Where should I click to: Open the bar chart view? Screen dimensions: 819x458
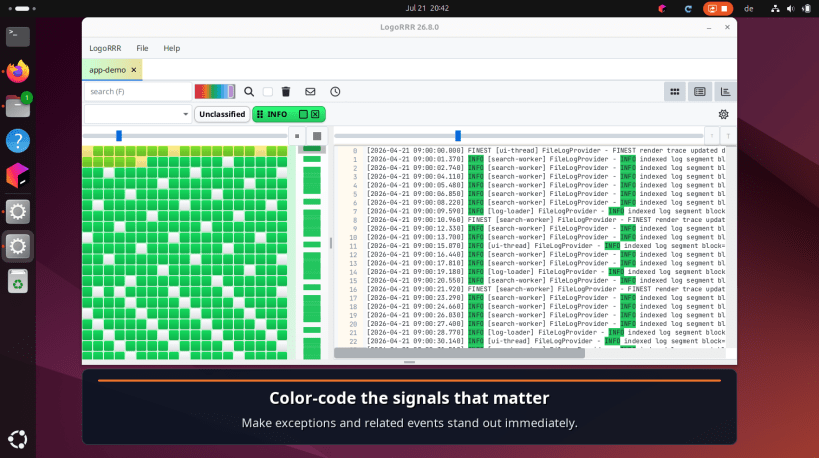[725, 92]
